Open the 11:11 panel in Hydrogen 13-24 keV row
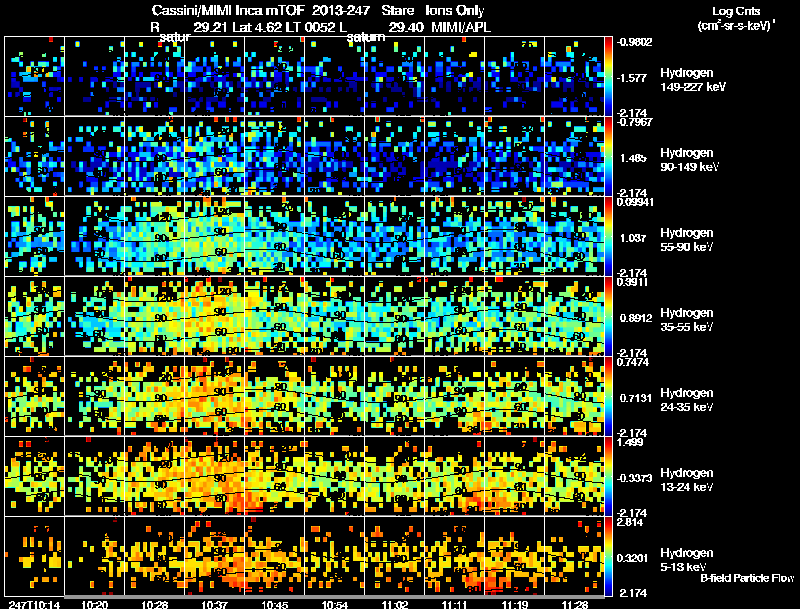This screenshot has width=800, height=609. tap(455, 476)
